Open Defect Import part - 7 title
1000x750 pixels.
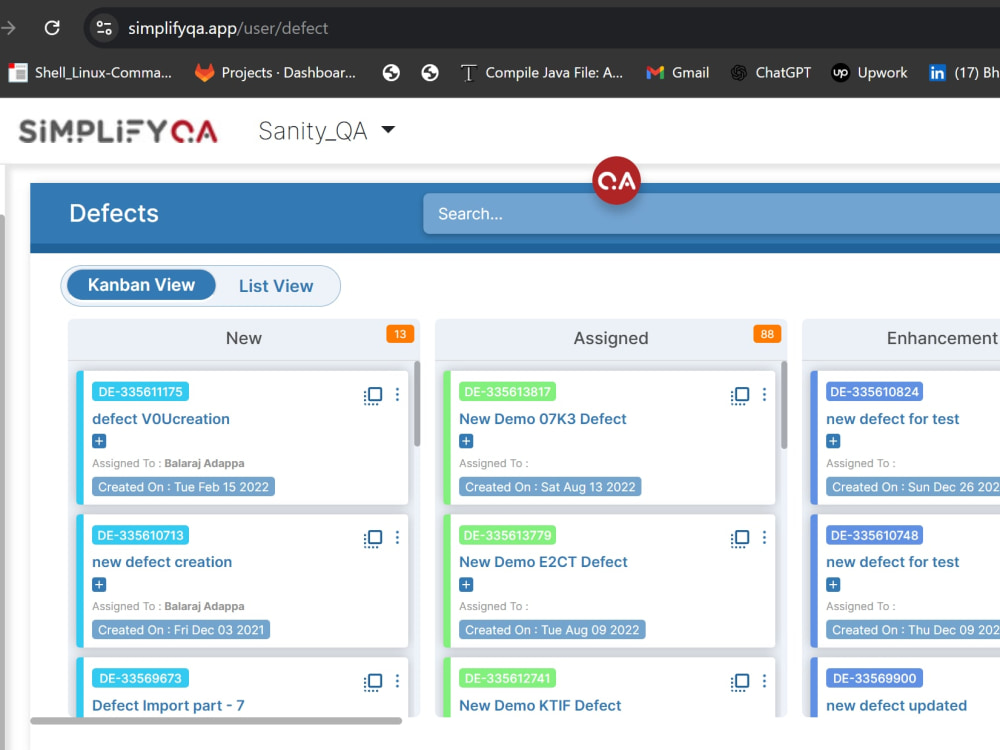168,705
